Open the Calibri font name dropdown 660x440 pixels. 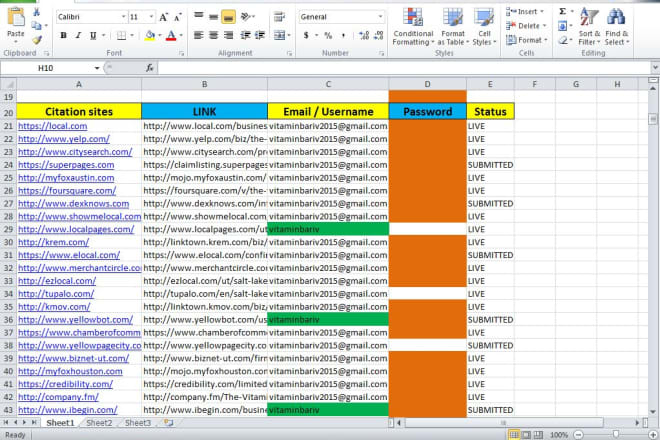point(123,17)
